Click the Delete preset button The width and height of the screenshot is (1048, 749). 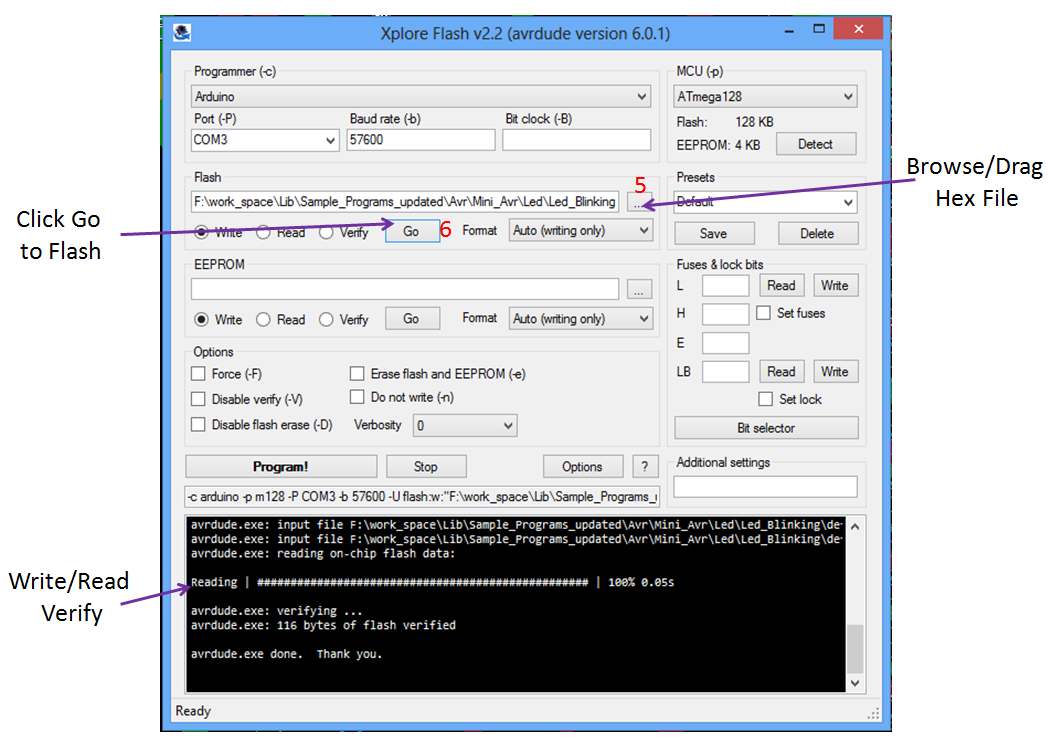[817, 233]
